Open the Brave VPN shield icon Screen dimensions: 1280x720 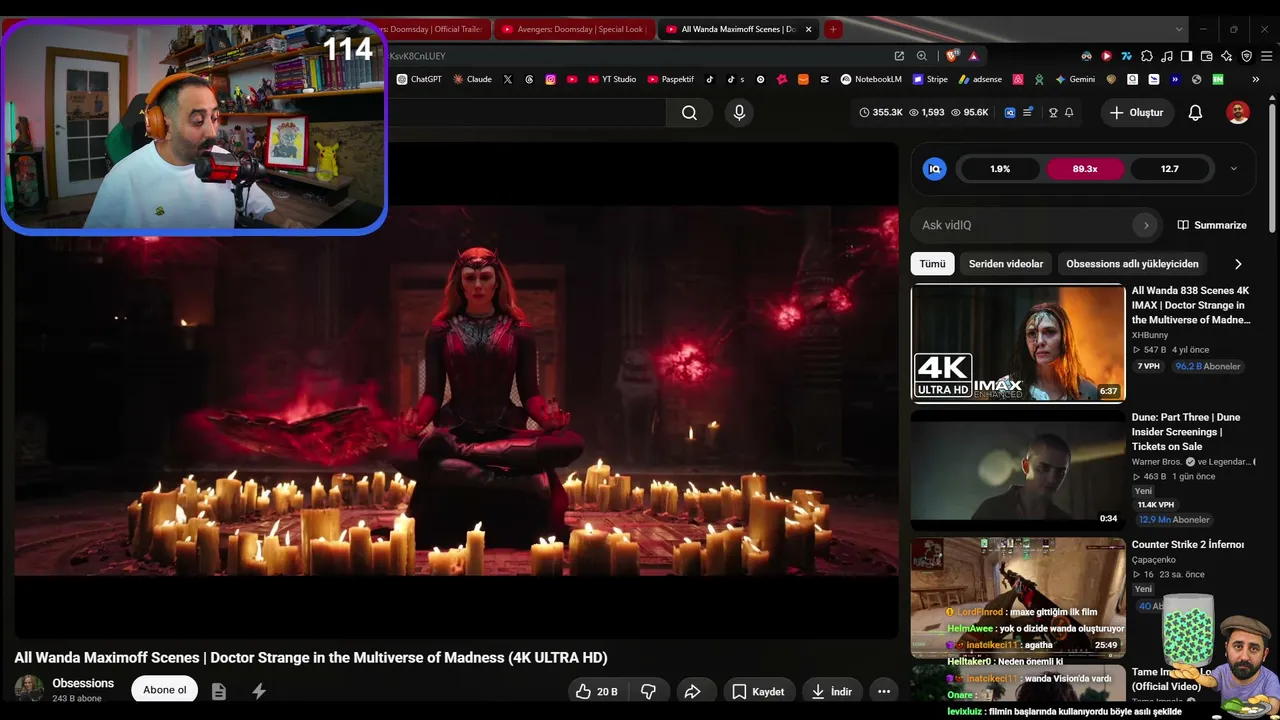(1246, 56)
